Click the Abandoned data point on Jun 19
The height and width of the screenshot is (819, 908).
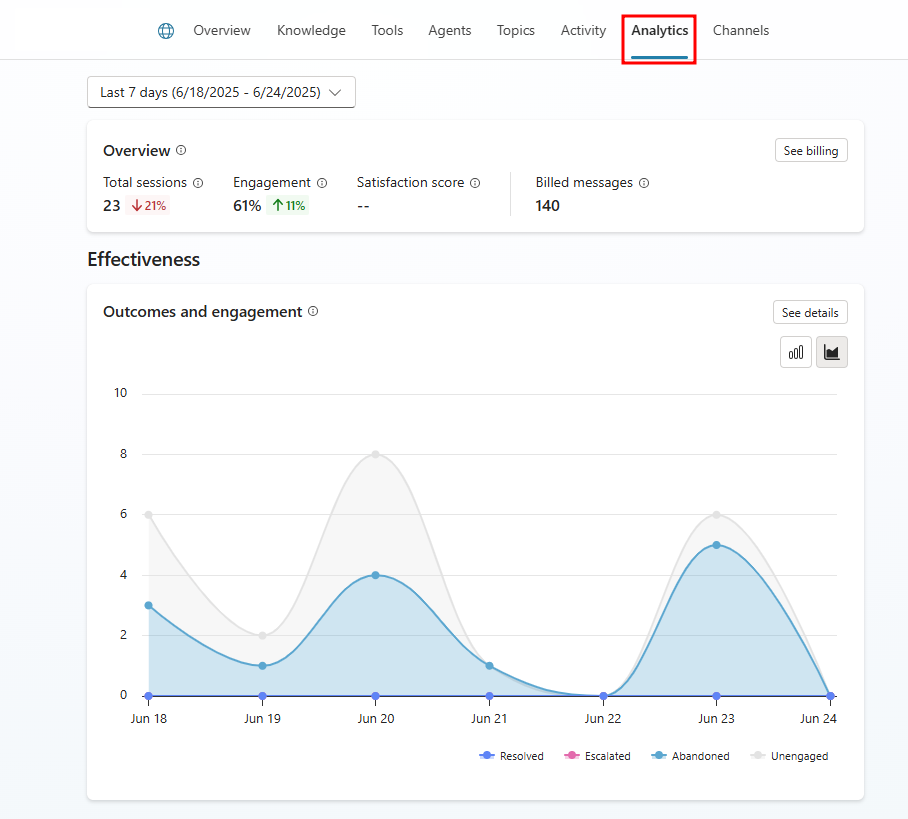pos(262,666)
